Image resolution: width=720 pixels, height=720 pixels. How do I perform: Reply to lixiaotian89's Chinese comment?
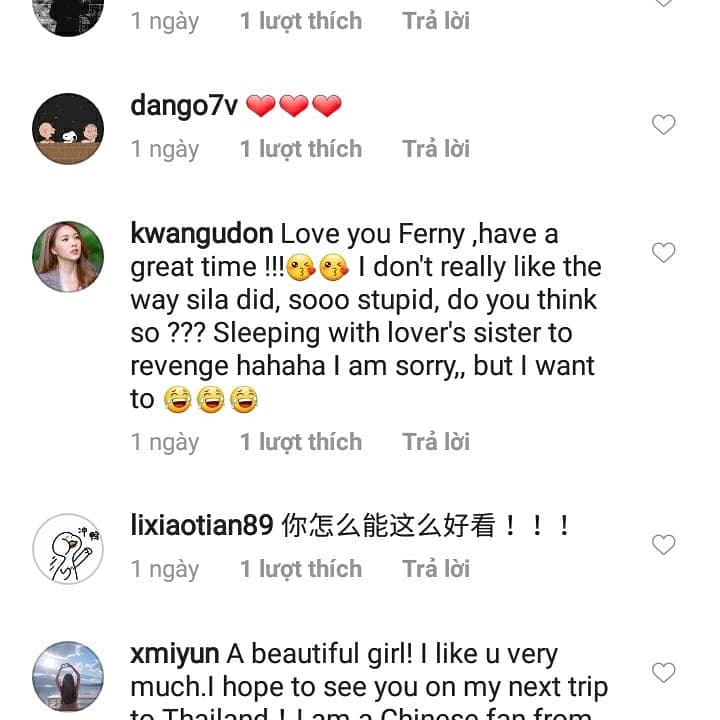click(436, 569)
